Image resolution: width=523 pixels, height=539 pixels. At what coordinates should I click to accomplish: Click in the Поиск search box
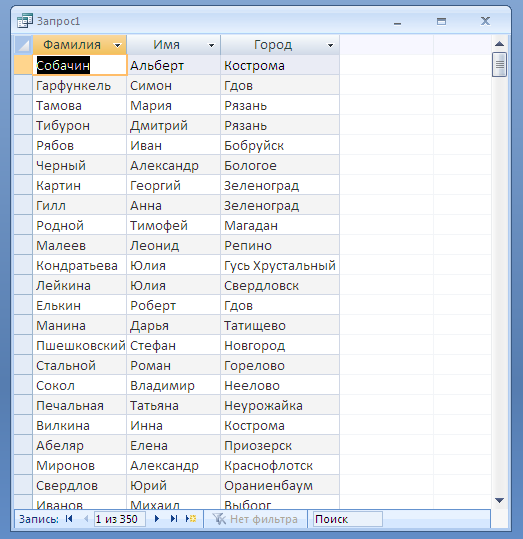[x=348, y=519]
